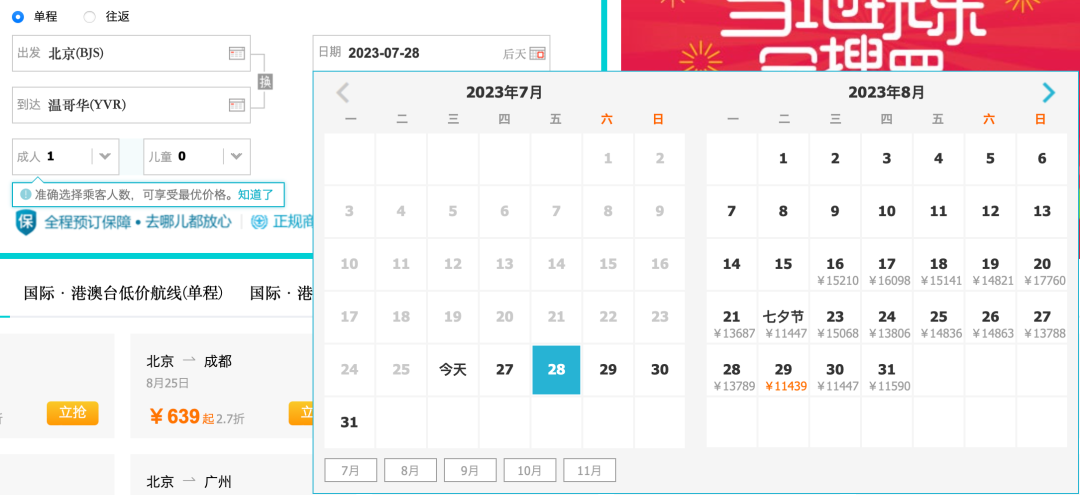The height and width of the screenshot is (495, 1080).
Task: Click the arrival city picker icon
Action: pos(237,105)
